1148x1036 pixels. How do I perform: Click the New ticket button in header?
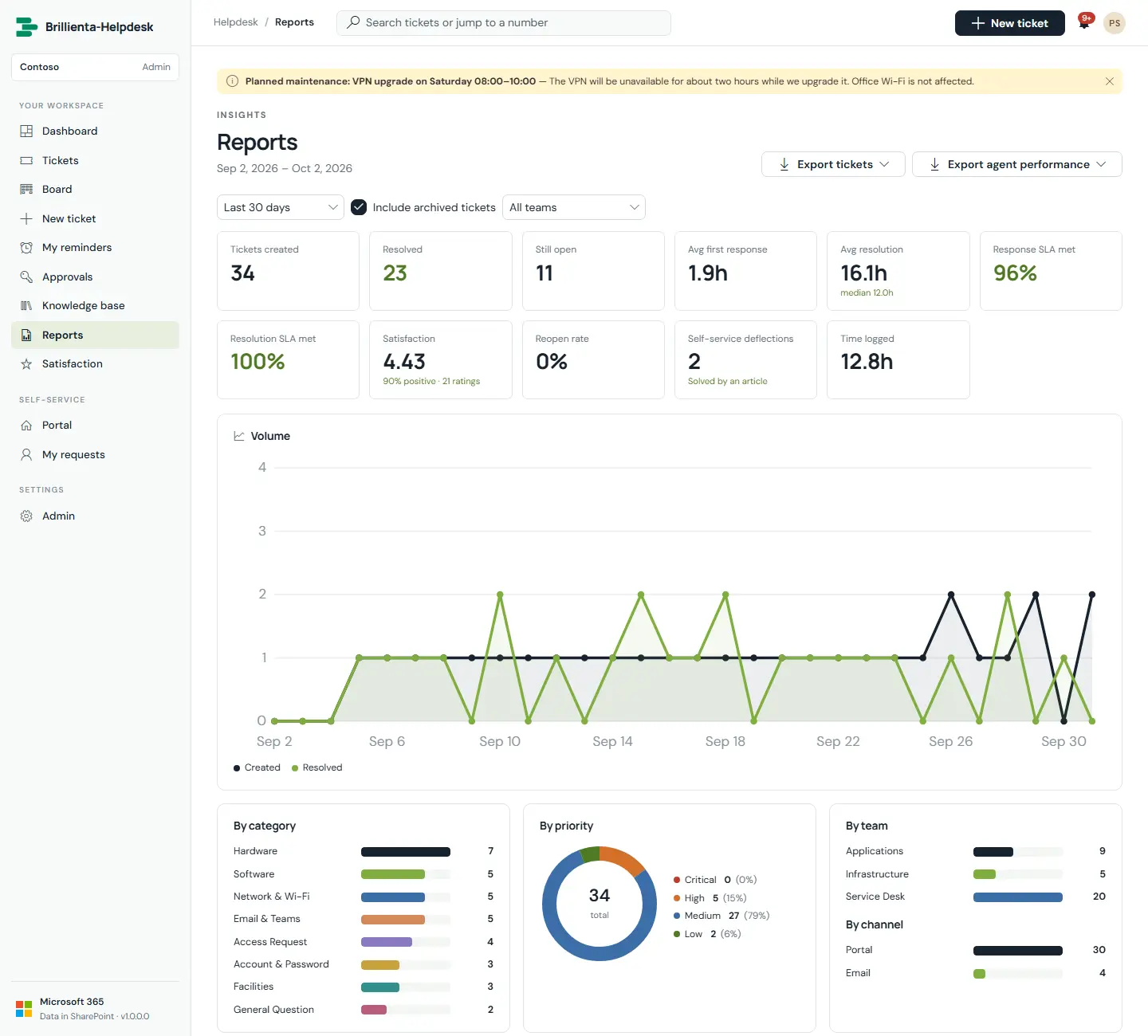pyautogui.click(x=1010, y=23)
